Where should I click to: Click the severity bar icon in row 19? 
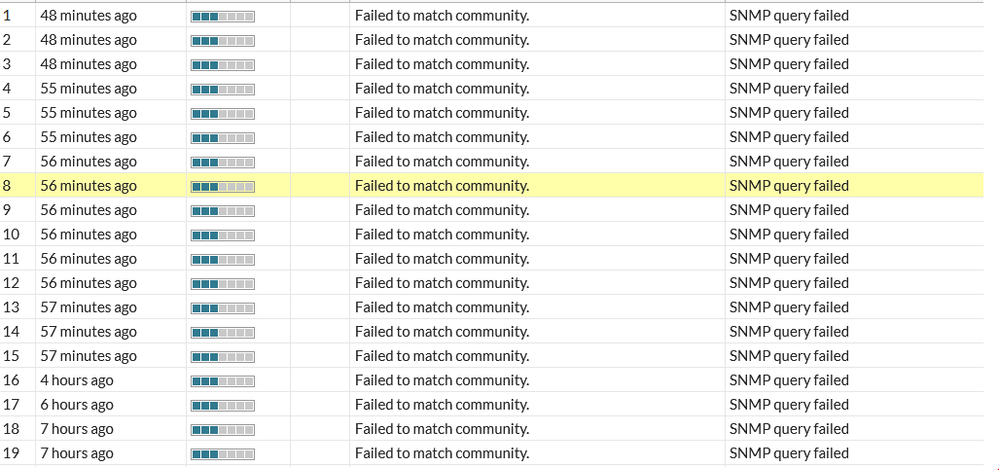tap(222, 454)
